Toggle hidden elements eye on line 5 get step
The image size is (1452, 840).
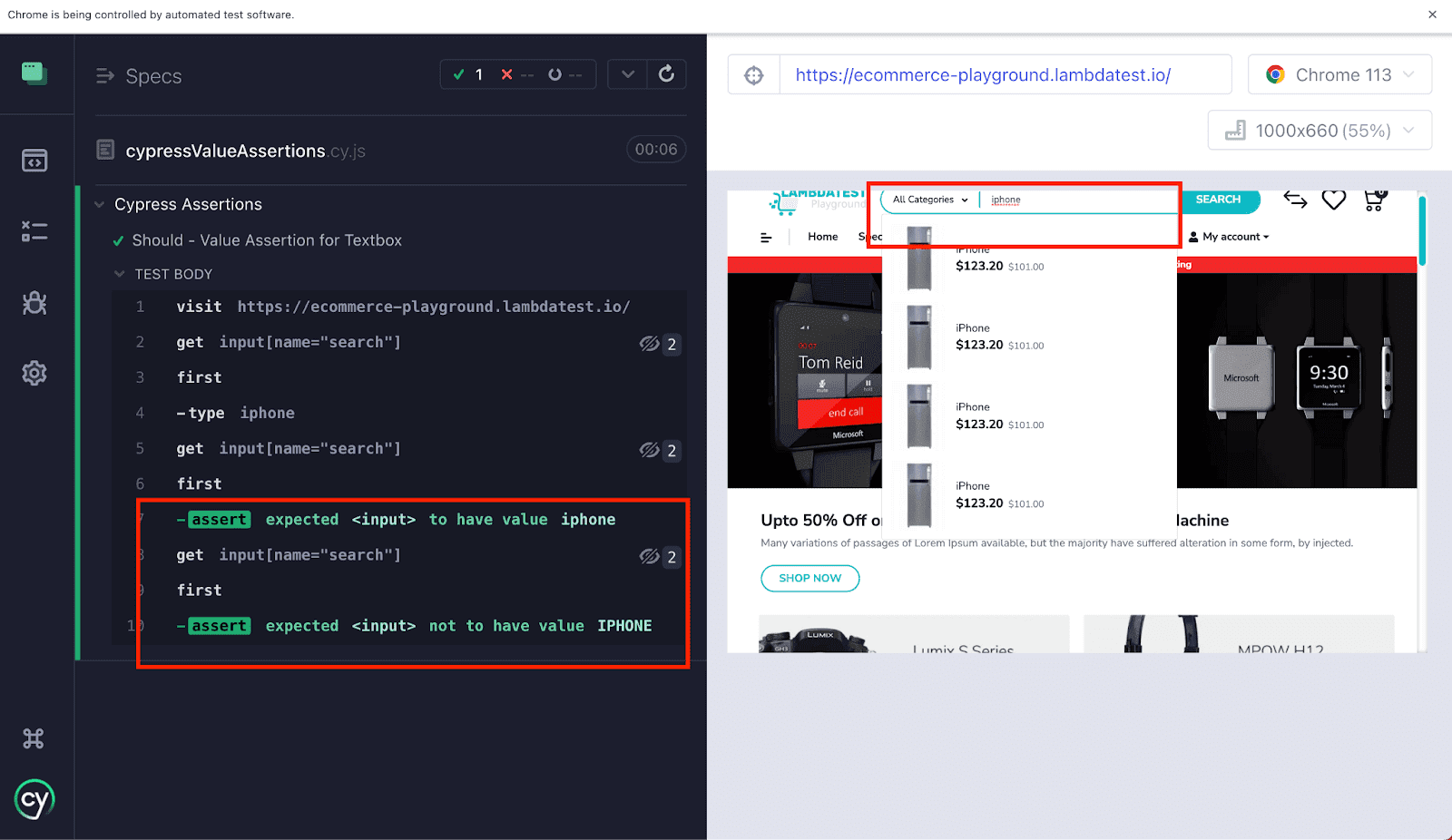(x=650, y=450)
